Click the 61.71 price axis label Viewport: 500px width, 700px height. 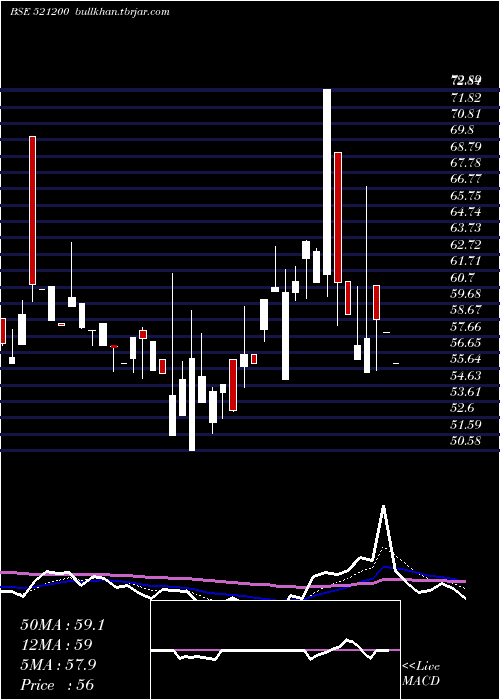point(466,261)
